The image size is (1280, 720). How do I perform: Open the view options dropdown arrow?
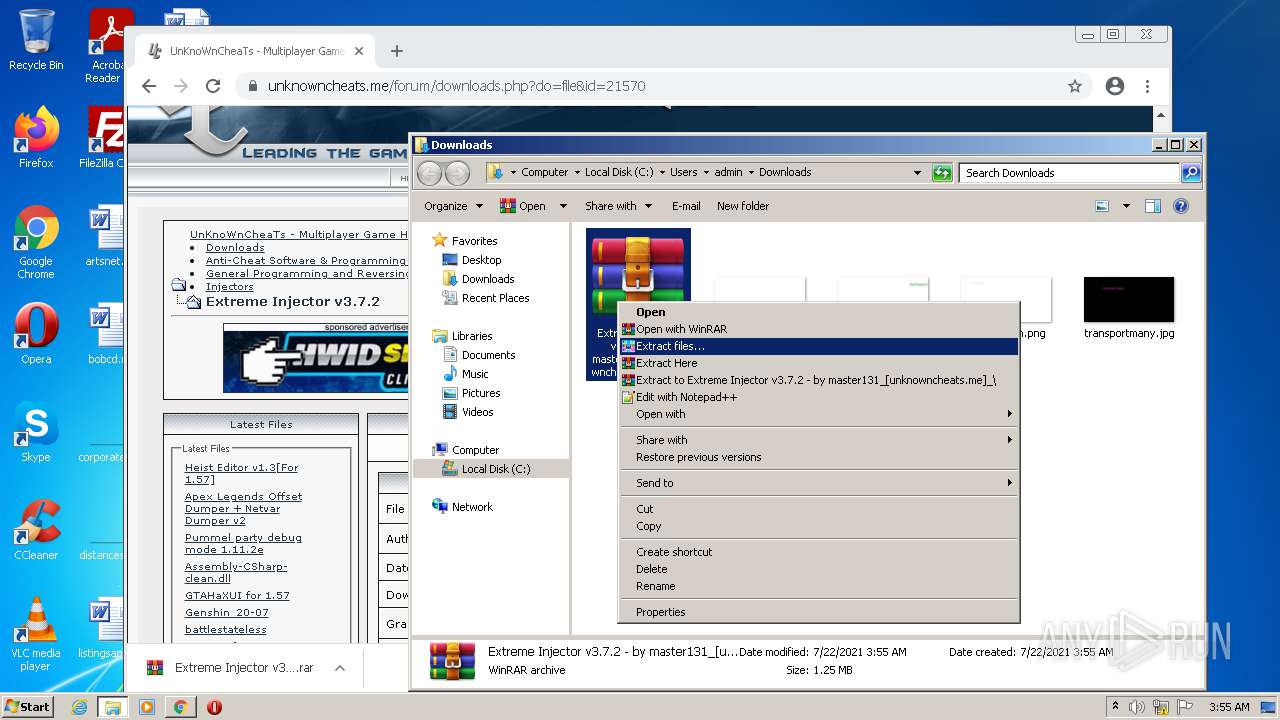point(1126,206)
